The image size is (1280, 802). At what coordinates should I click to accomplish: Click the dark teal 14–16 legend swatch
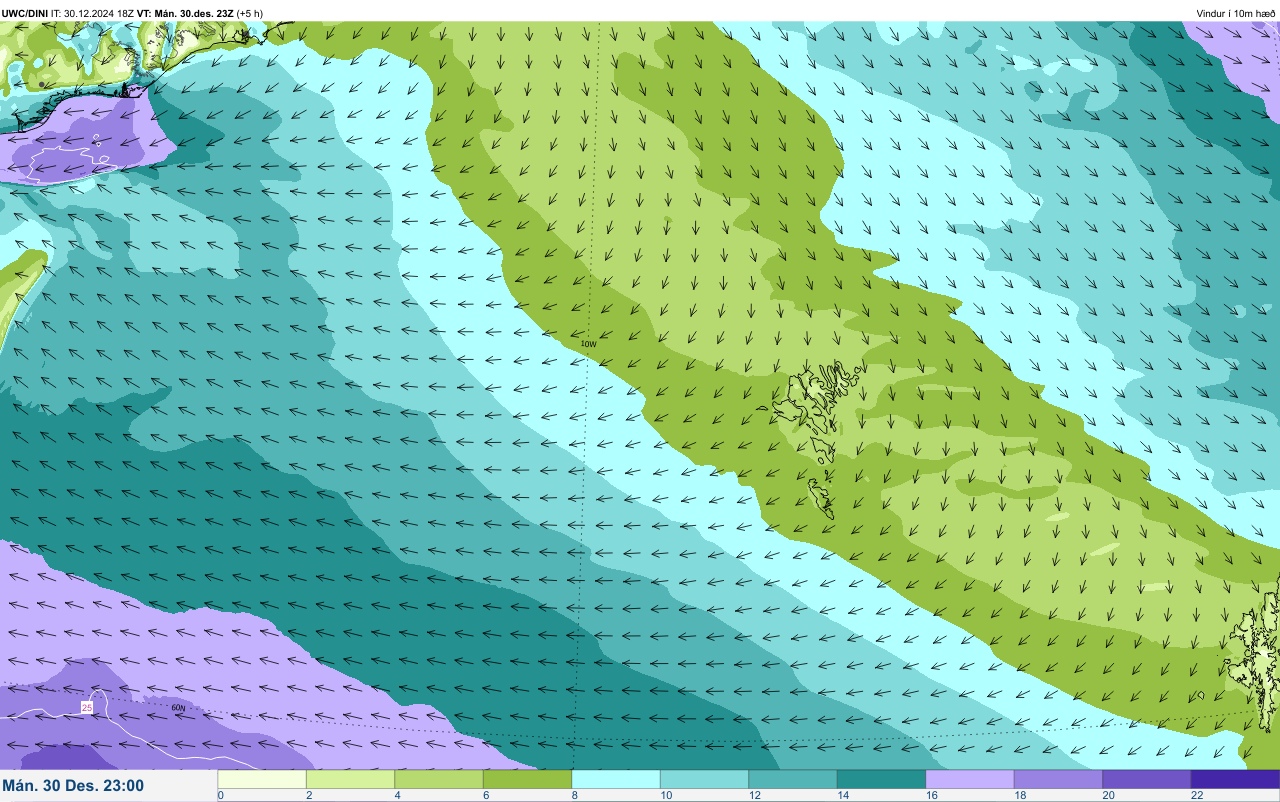881,779
